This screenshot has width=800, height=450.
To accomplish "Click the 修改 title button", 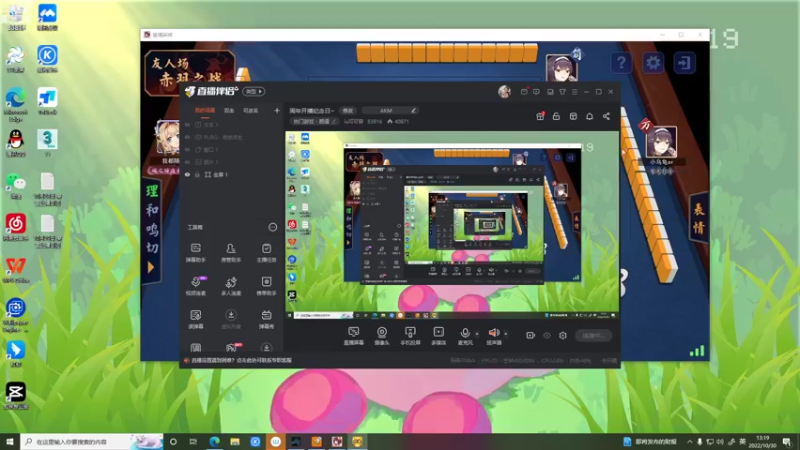I will point(348,111).
